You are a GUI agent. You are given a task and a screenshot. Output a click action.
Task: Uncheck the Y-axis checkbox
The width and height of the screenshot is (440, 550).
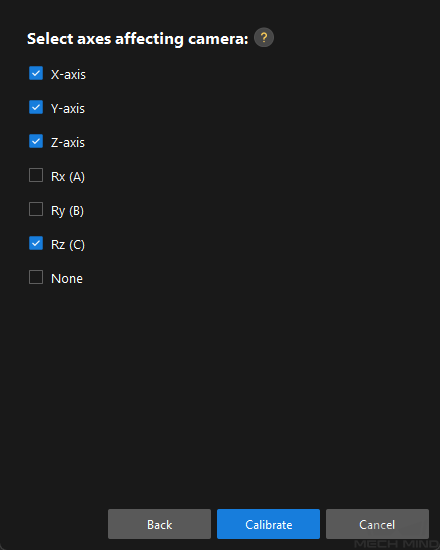tap(36, 107)
